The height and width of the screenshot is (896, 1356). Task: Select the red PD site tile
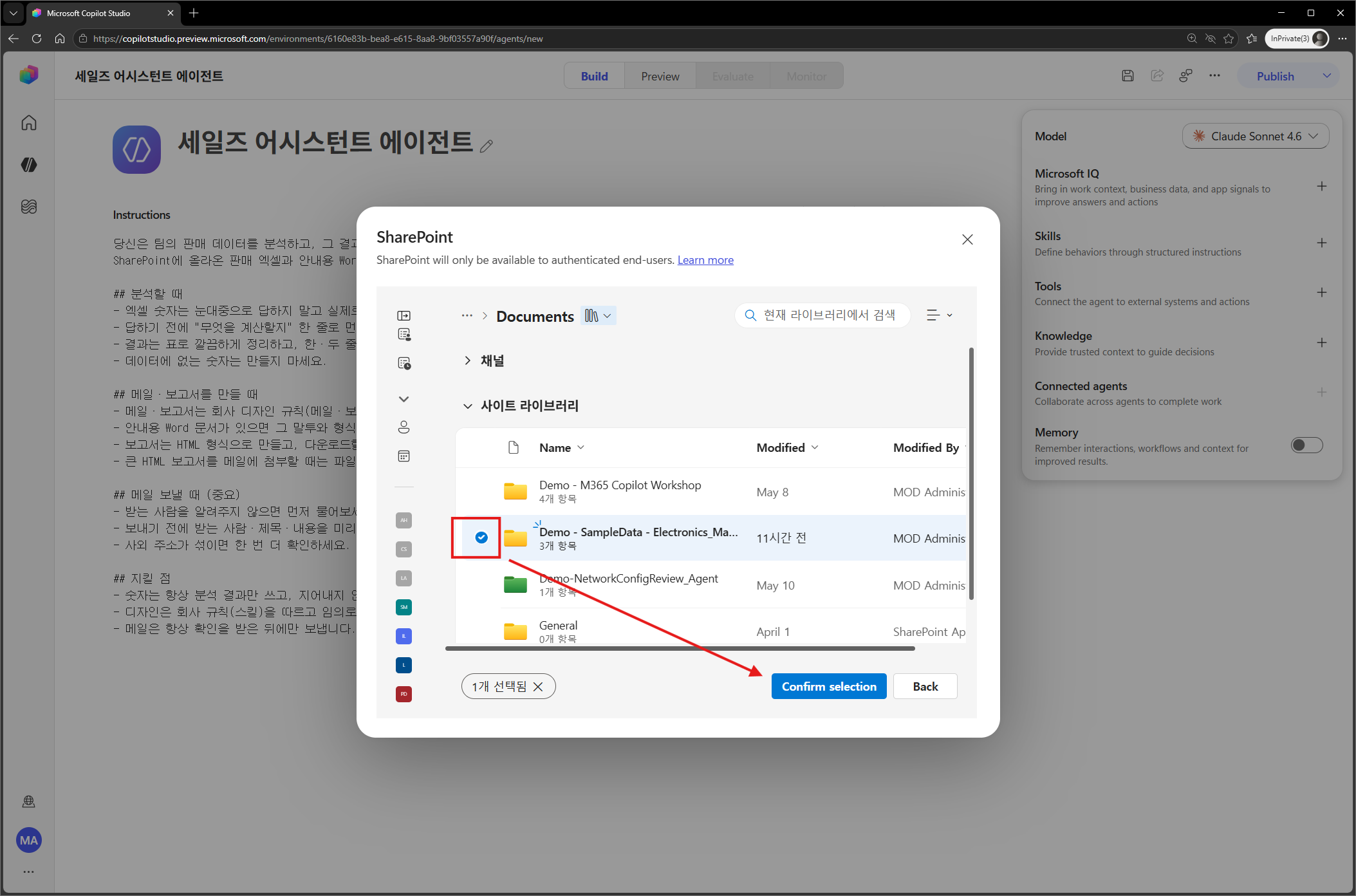pos(404,694)
